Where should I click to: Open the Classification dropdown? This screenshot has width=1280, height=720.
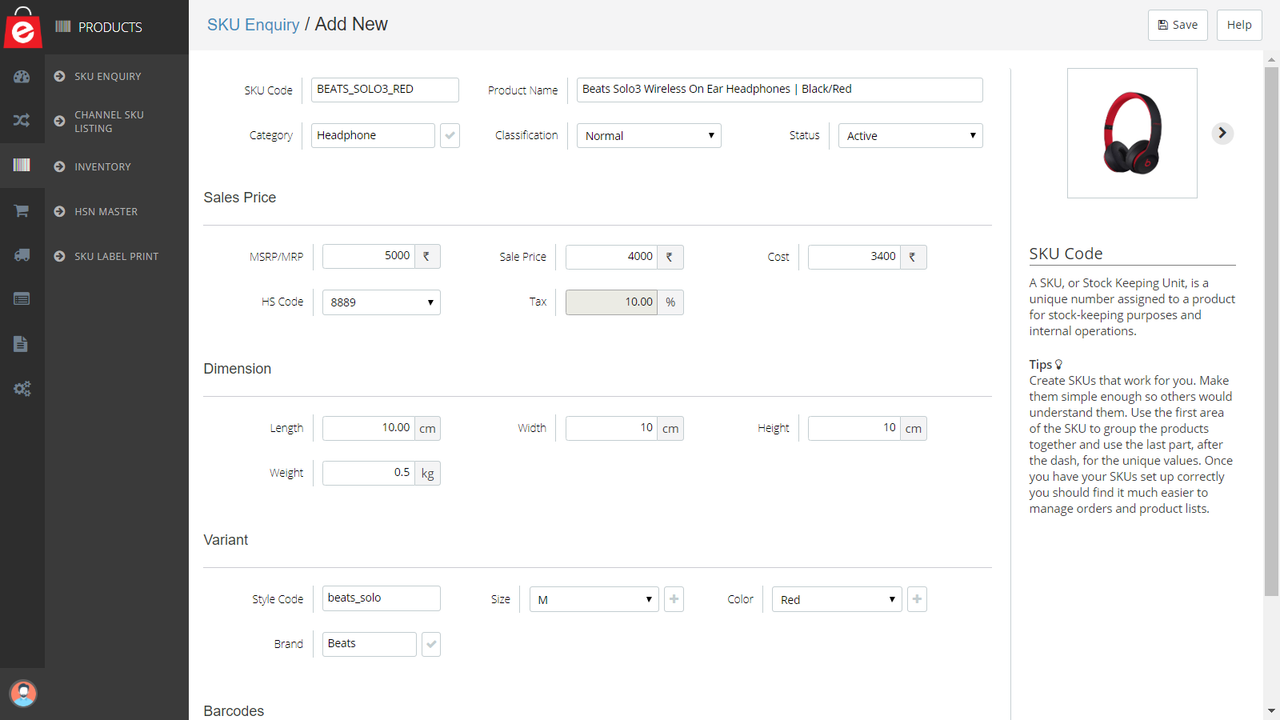(x=649, y=135)
